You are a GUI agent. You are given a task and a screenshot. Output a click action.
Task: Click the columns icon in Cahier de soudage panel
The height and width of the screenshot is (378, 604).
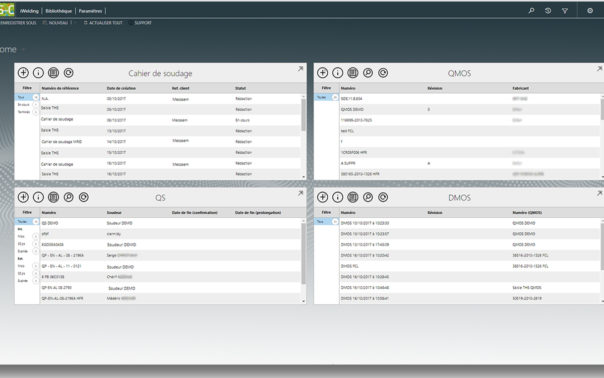(53, 72)
